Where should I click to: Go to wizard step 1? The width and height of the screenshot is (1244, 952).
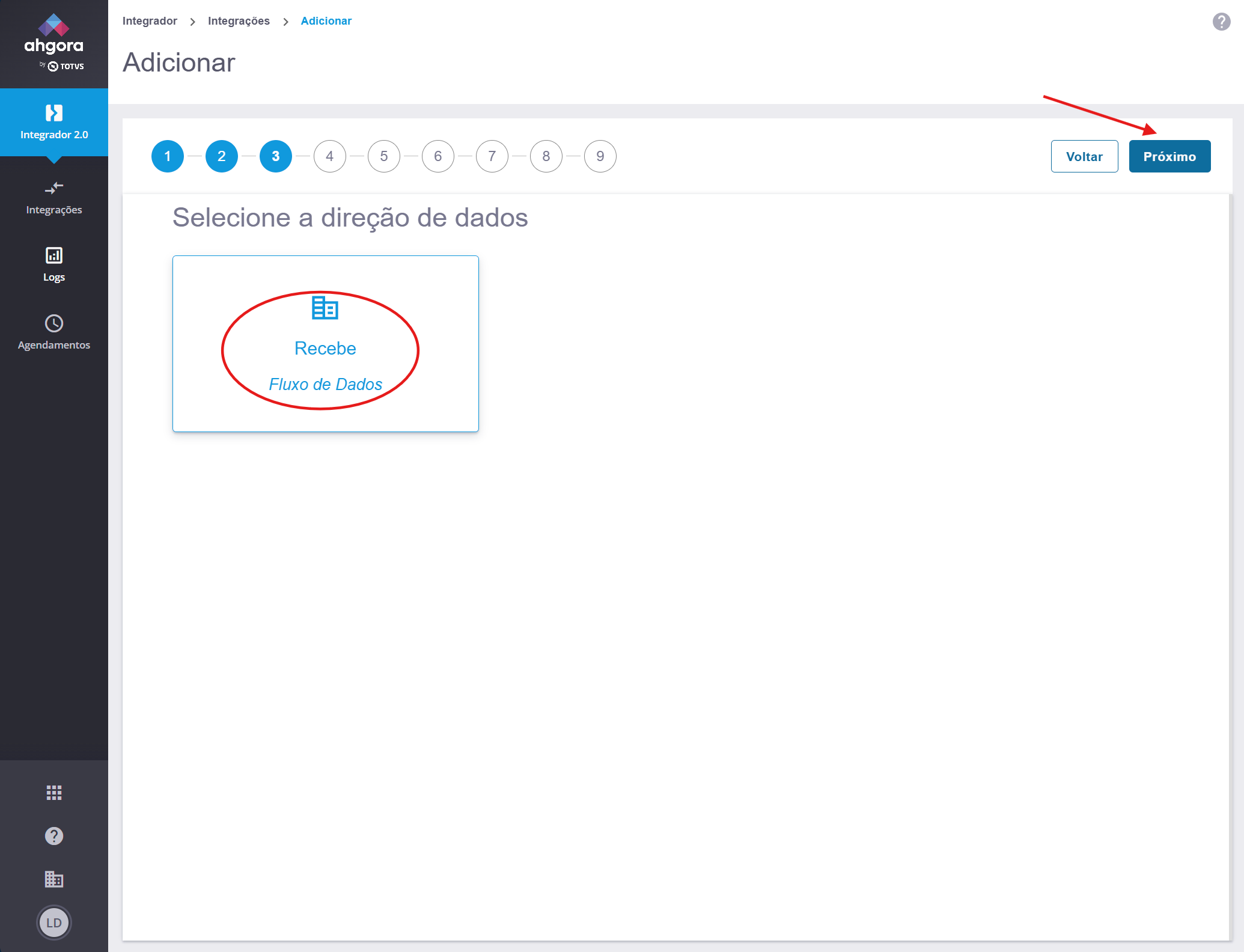click(x=168, y=156)
